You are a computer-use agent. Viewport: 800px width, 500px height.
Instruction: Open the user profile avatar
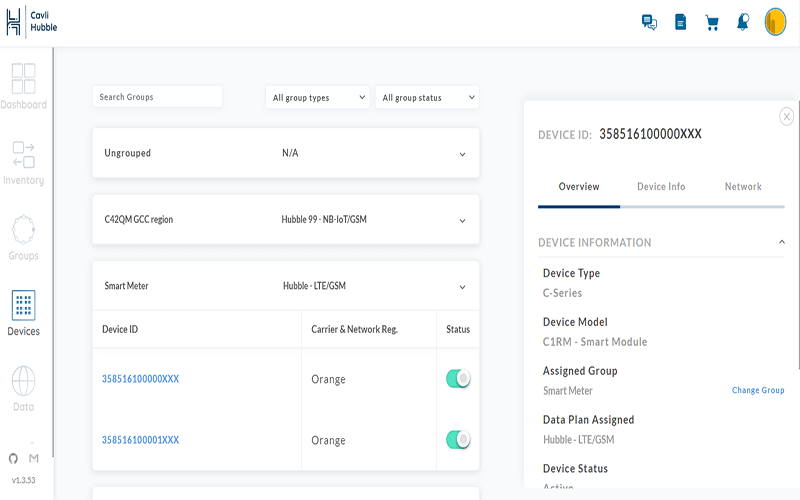[x=775, y=22]
